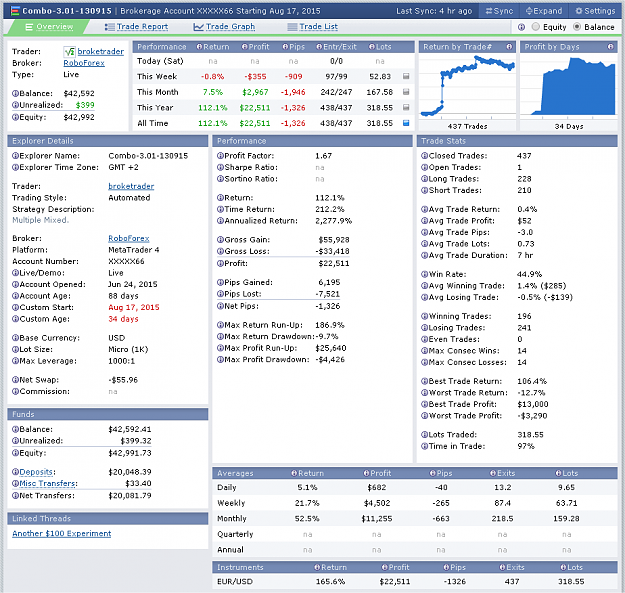
Task: Click info icon next to Max Consec Wins
Action: (x=425, y=351)
